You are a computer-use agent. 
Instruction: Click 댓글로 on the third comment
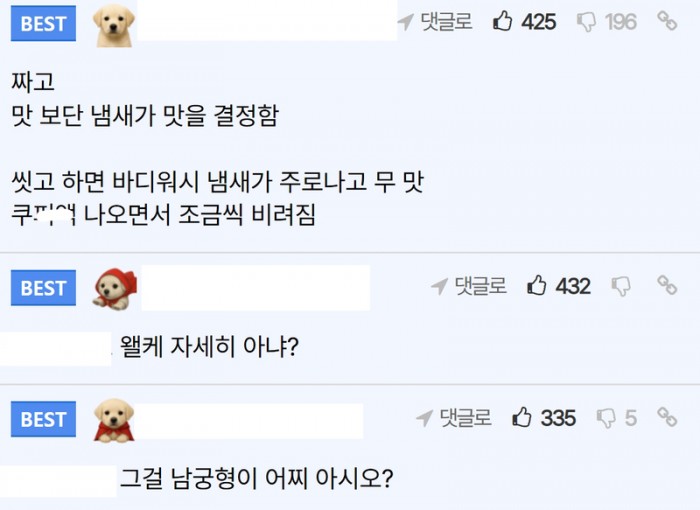click(x=454, y=418)
